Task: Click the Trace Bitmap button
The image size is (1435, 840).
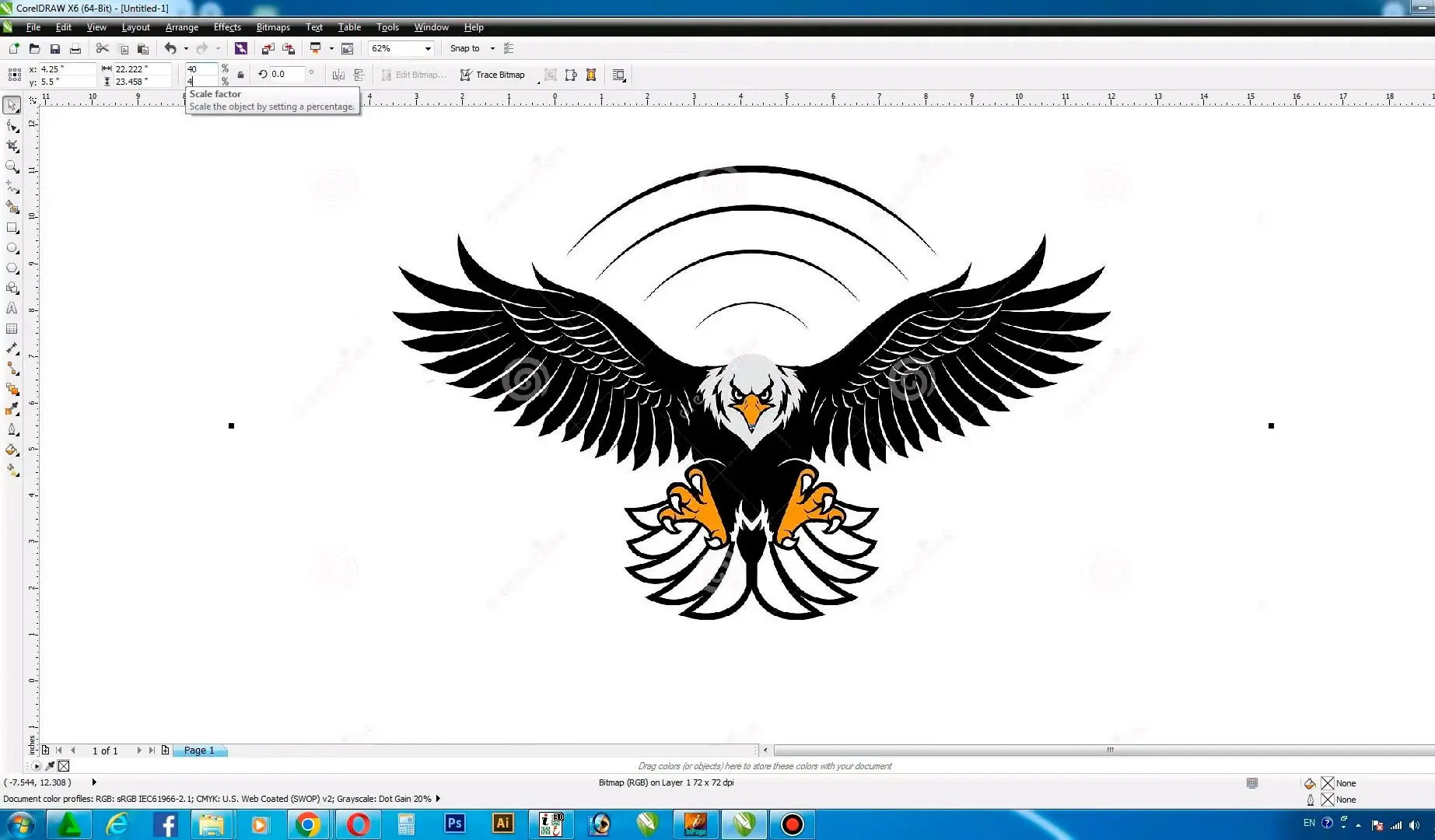Action: pos(493,75)
